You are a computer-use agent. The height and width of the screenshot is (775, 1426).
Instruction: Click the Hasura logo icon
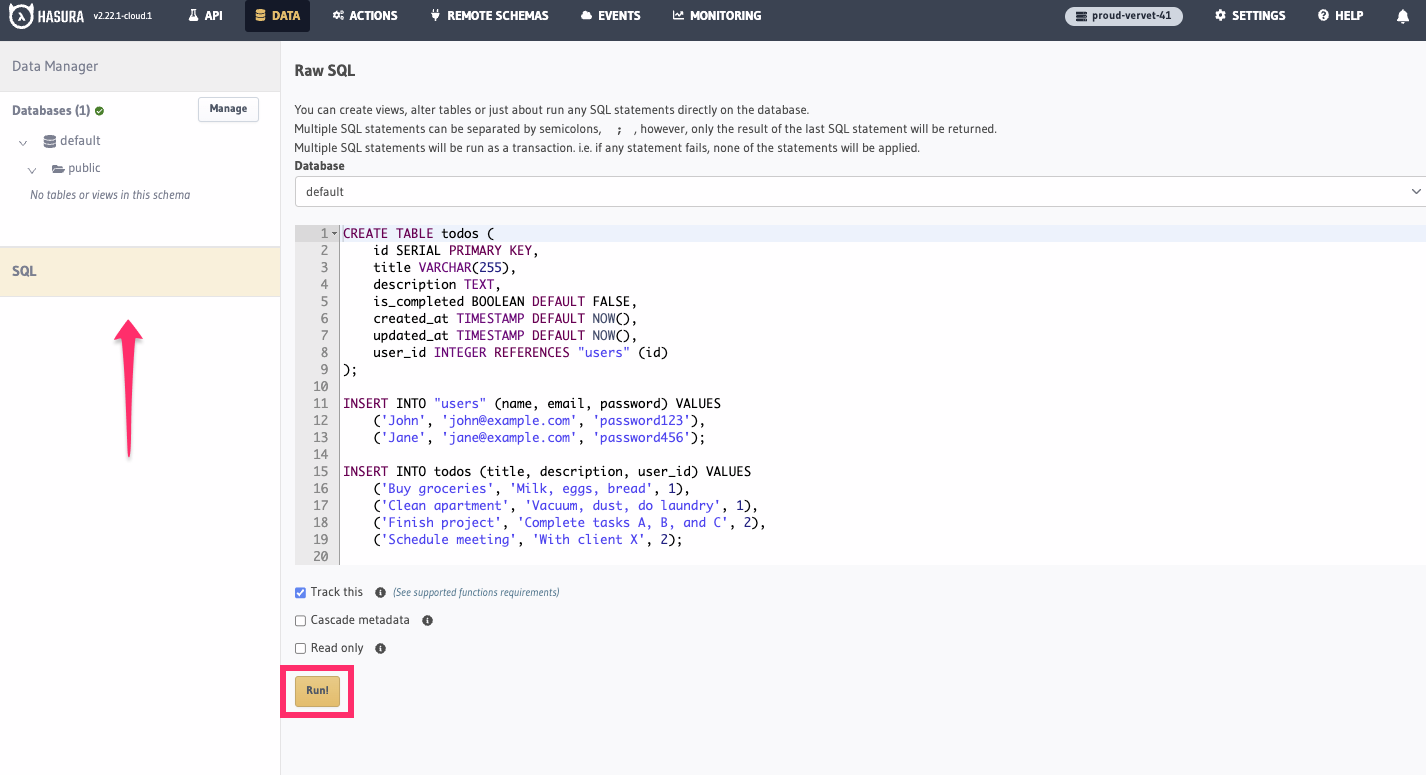point(20,15)
